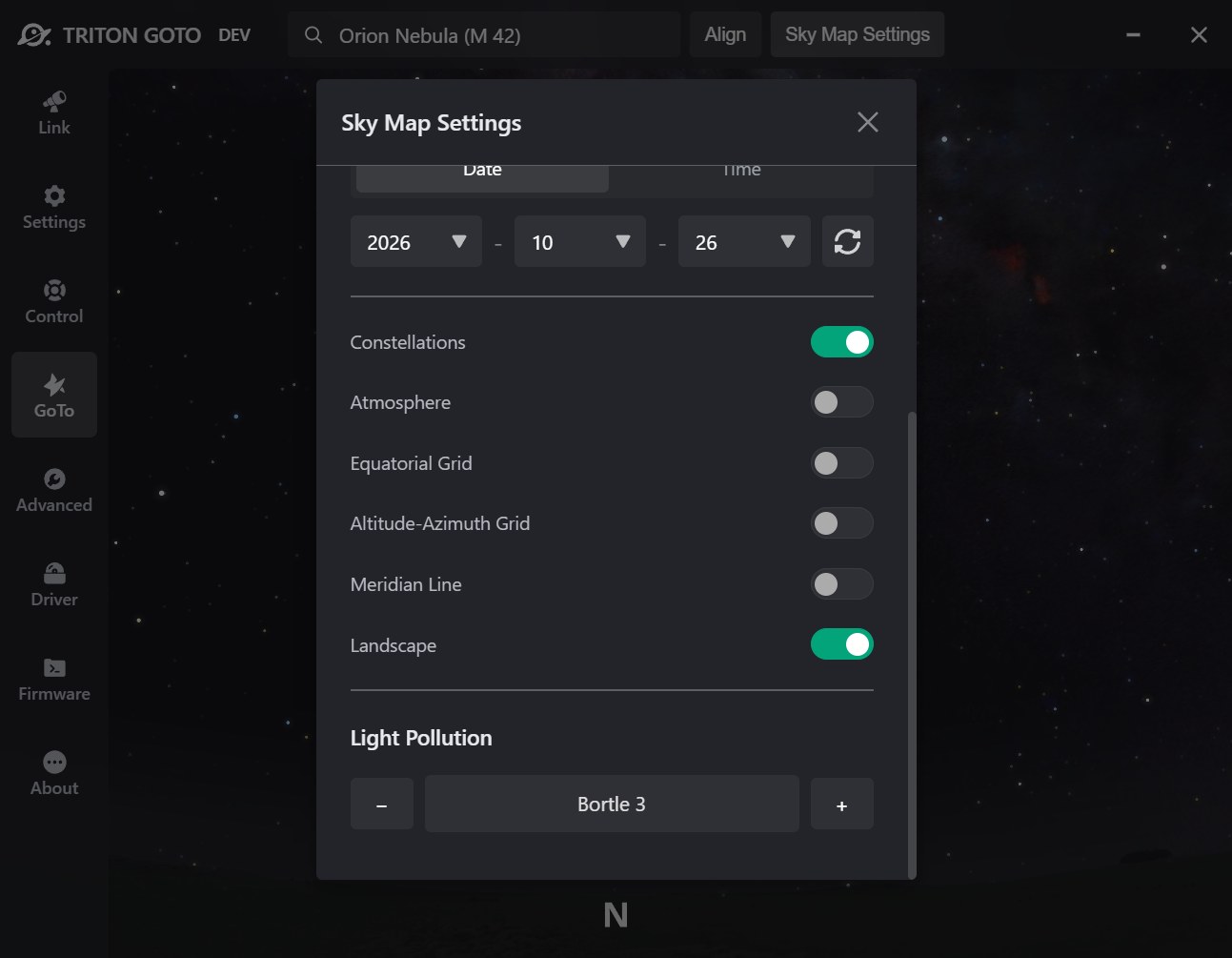Close the Sky Map Settings dialog
The image size is (1232, 958).
[867, 122]
